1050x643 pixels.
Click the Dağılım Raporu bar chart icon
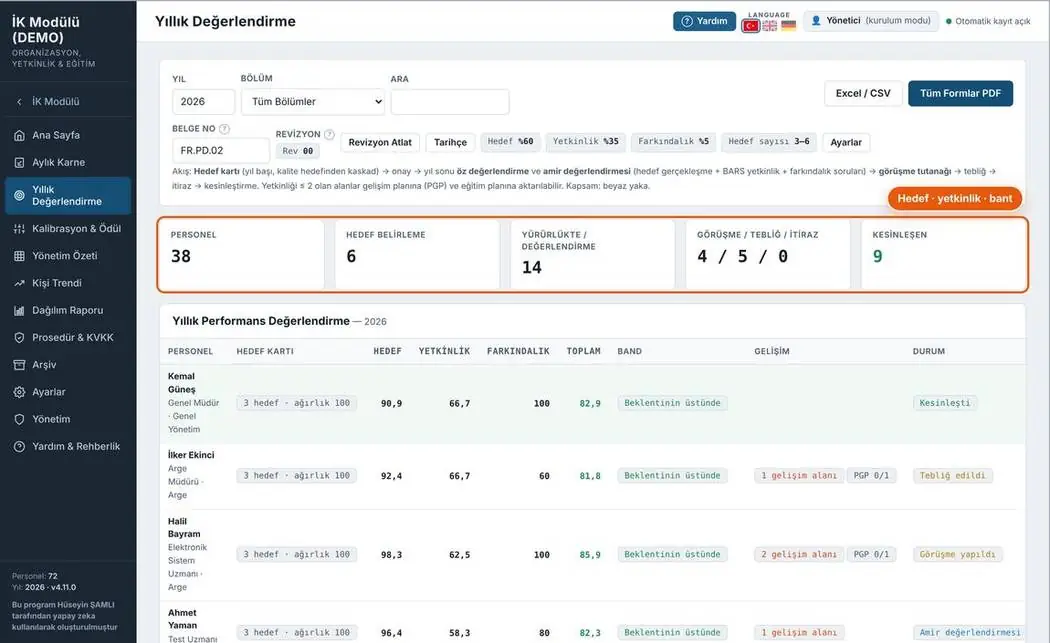tap(19, 311)
